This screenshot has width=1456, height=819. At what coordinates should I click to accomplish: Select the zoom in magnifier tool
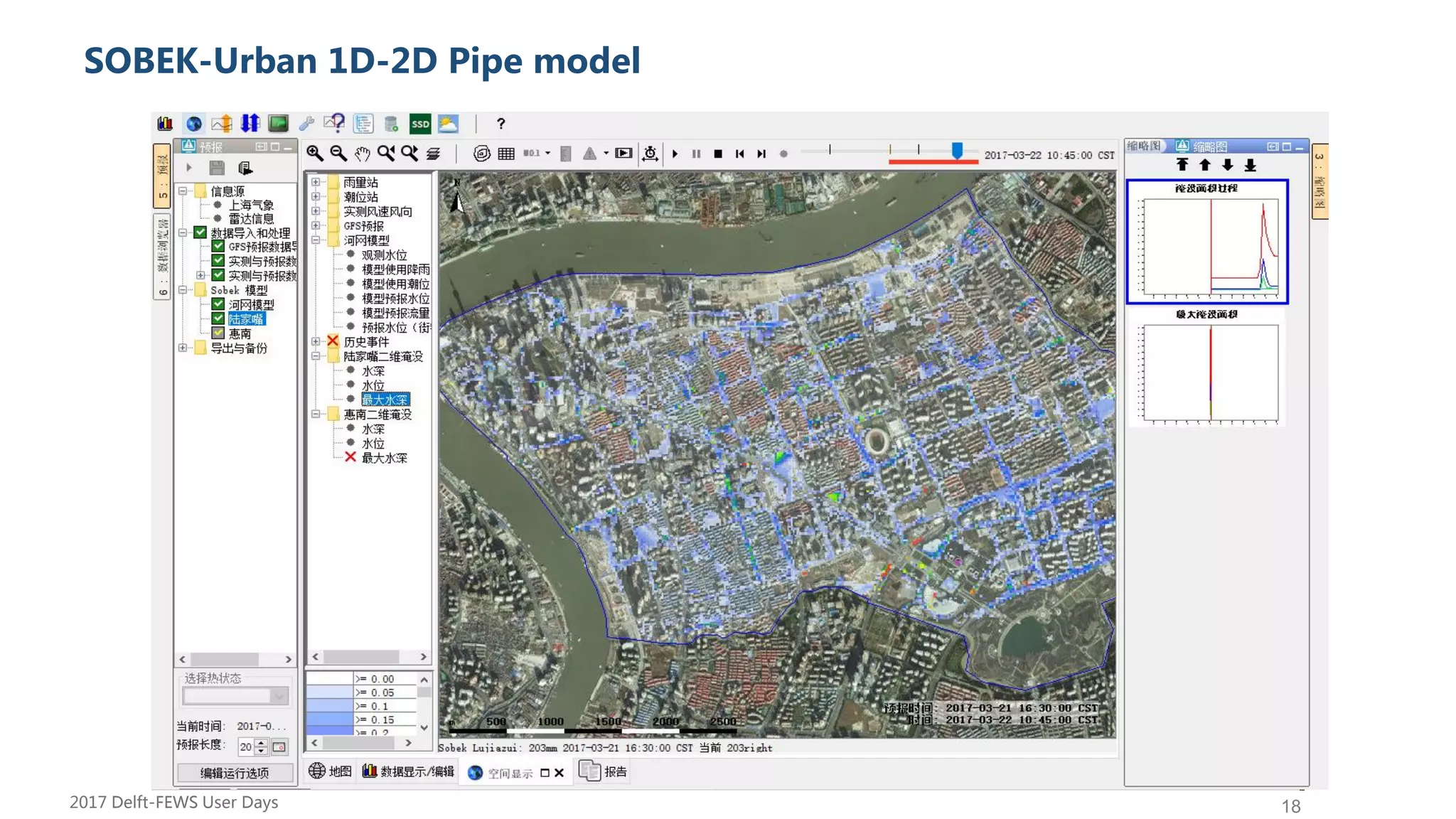pos(315,154)
